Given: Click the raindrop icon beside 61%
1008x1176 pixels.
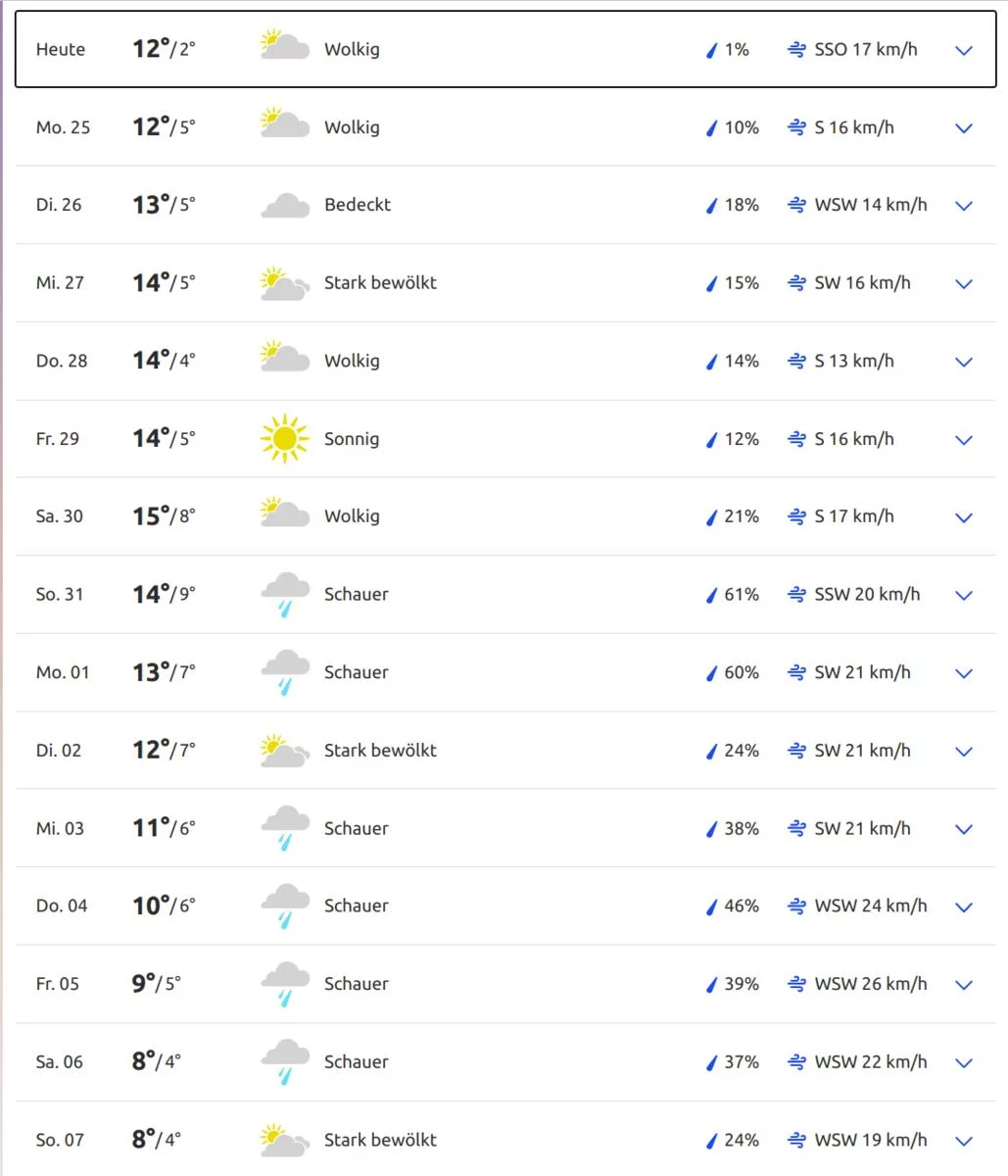Looking at the screenshot, I should tap(712, 595).
